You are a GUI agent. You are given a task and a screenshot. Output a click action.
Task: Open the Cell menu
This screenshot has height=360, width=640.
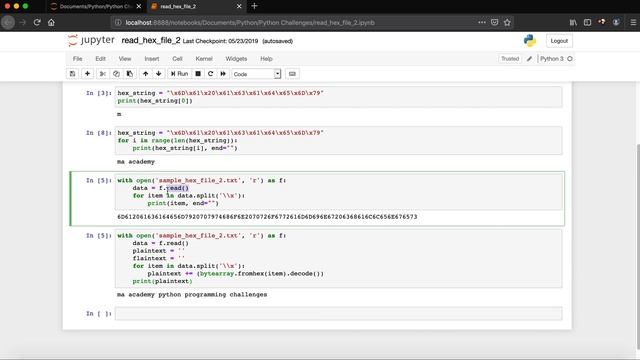(177, 59)
